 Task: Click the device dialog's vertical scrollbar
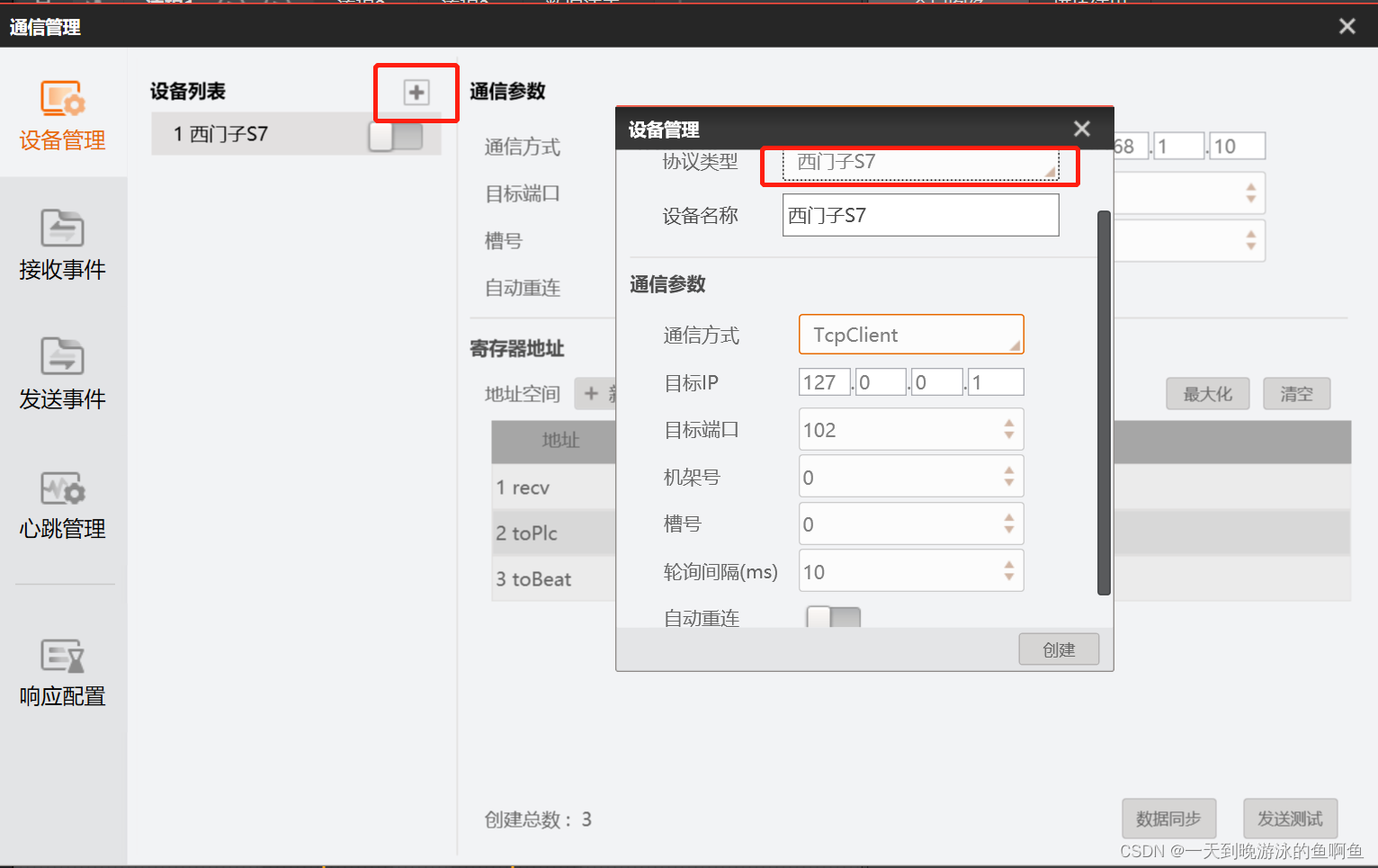(x=1104, y=403)
